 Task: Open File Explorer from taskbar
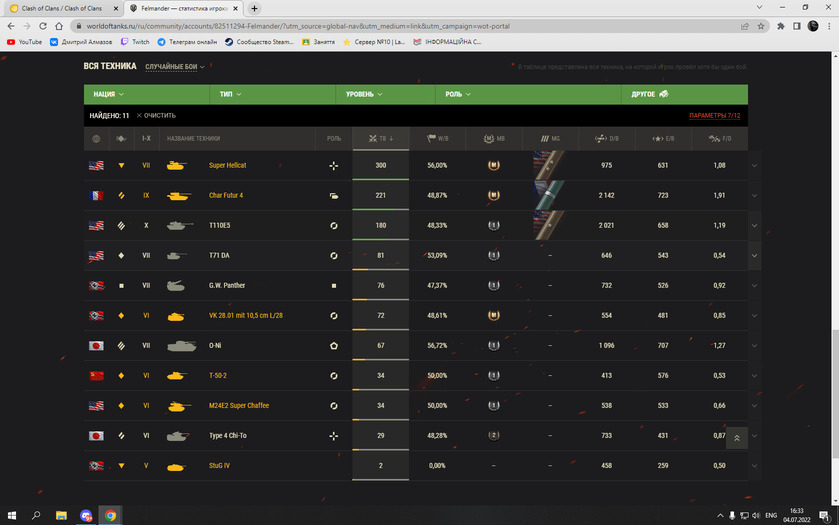coord(61,515)
